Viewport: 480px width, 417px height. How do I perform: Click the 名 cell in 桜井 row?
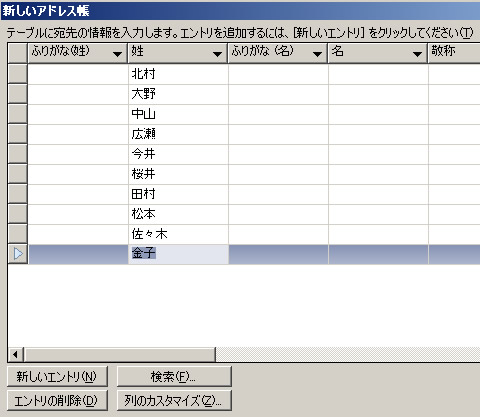[x=378, y=174]
